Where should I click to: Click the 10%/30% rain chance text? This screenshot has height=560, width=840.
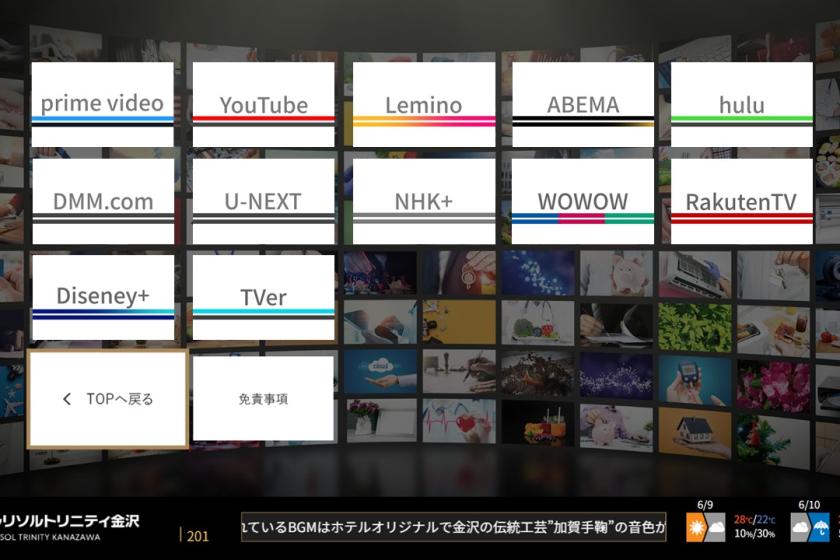tap(754, 534)
